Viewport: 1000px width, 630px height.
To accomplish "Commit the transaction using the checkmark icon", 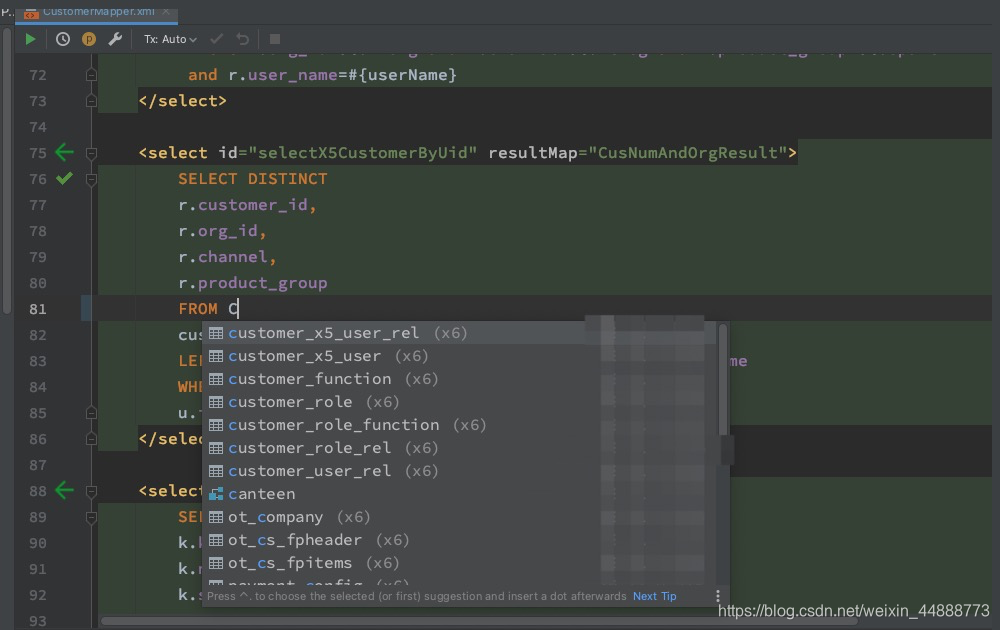I will (218, 38).
